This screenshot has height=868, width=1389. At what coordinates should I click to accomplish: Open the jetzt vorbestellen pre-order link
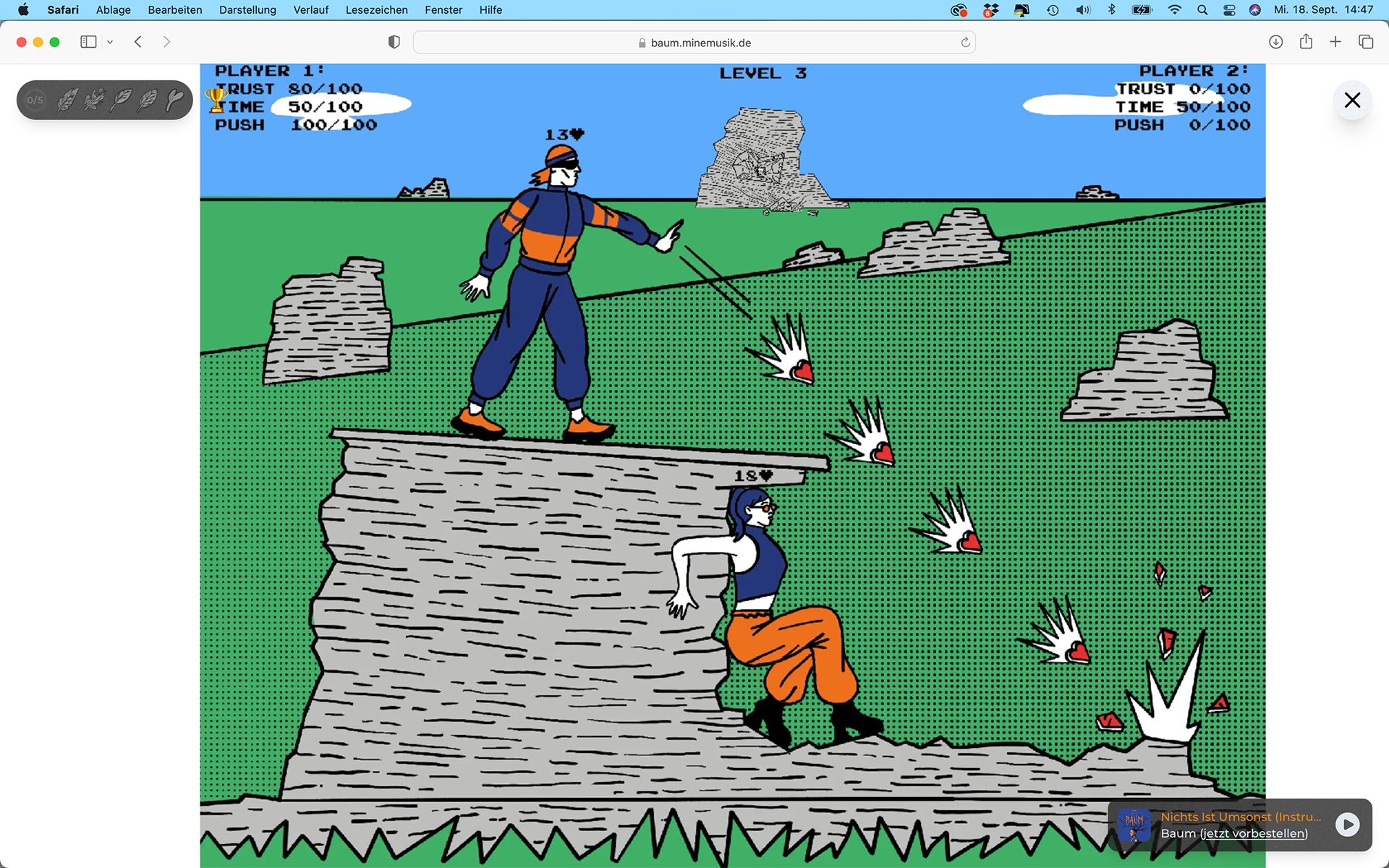click(1253, 833)
